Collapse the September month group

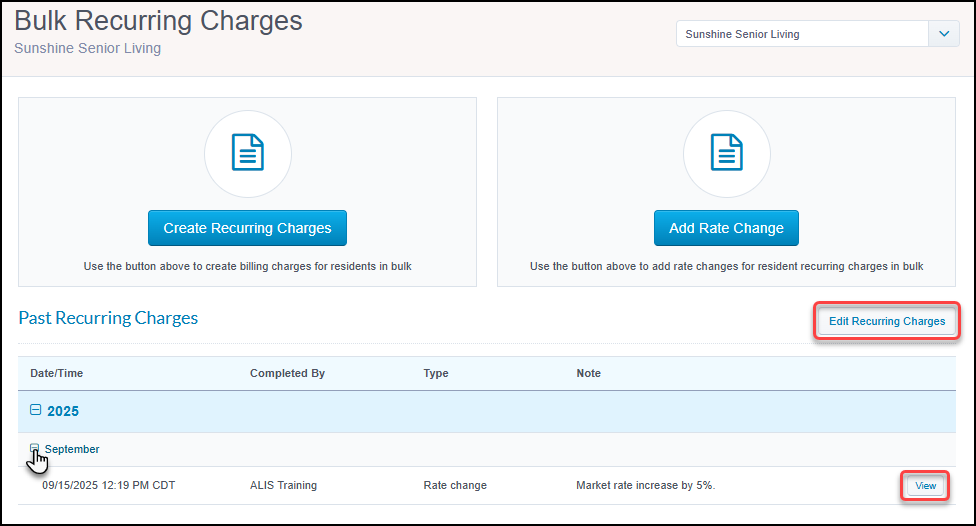[x=34, y=448]
